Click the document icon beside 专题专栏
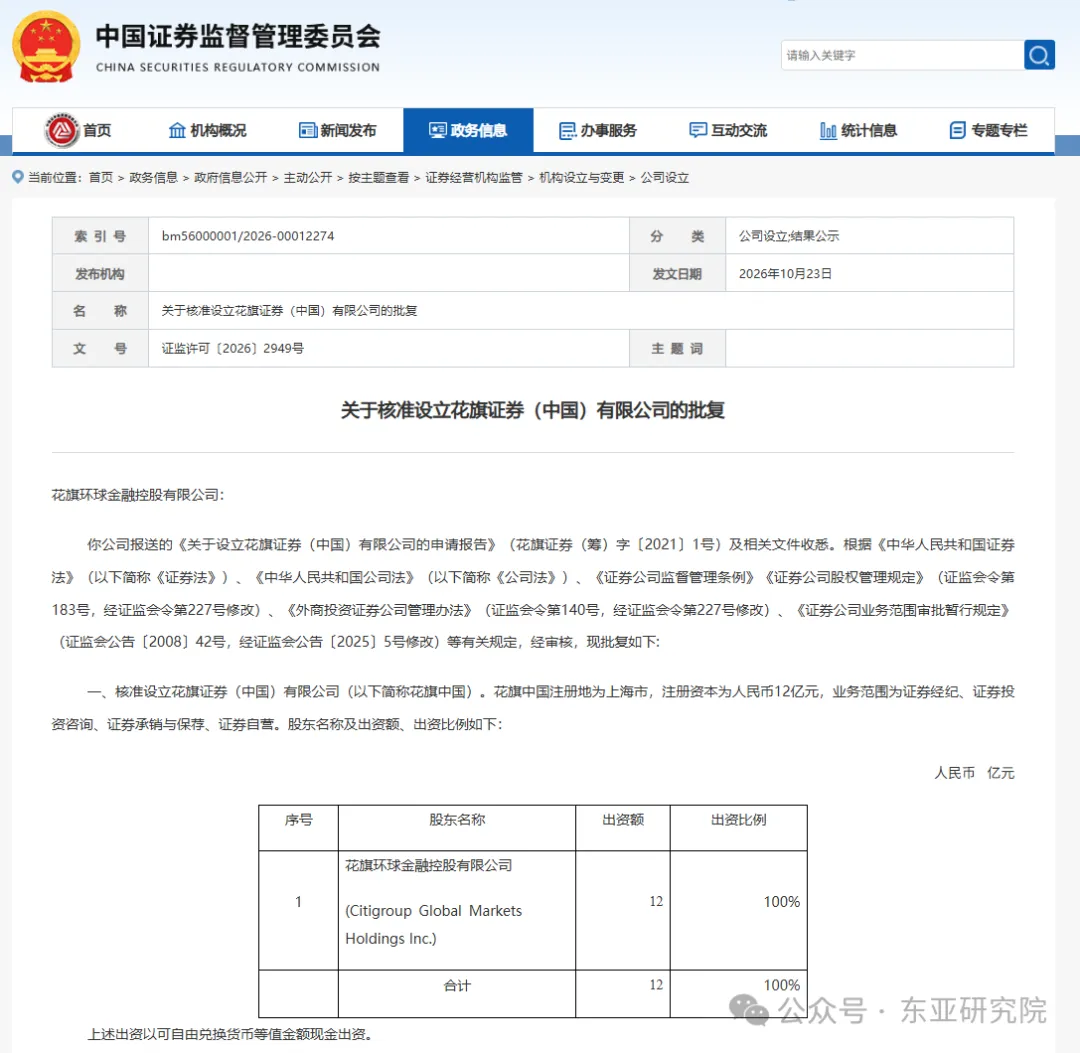Viewport: 1080px width, 1053px height. [x=957, y=130]
